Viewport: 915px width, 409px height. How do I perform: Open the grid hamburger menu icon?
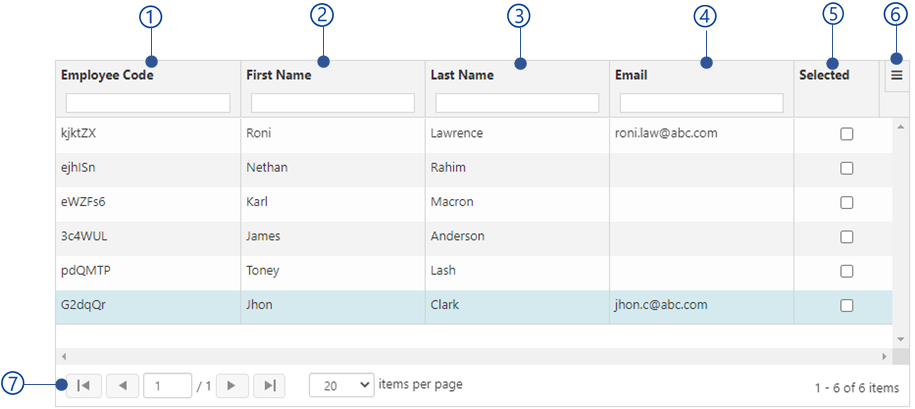(x=897, y=75)
